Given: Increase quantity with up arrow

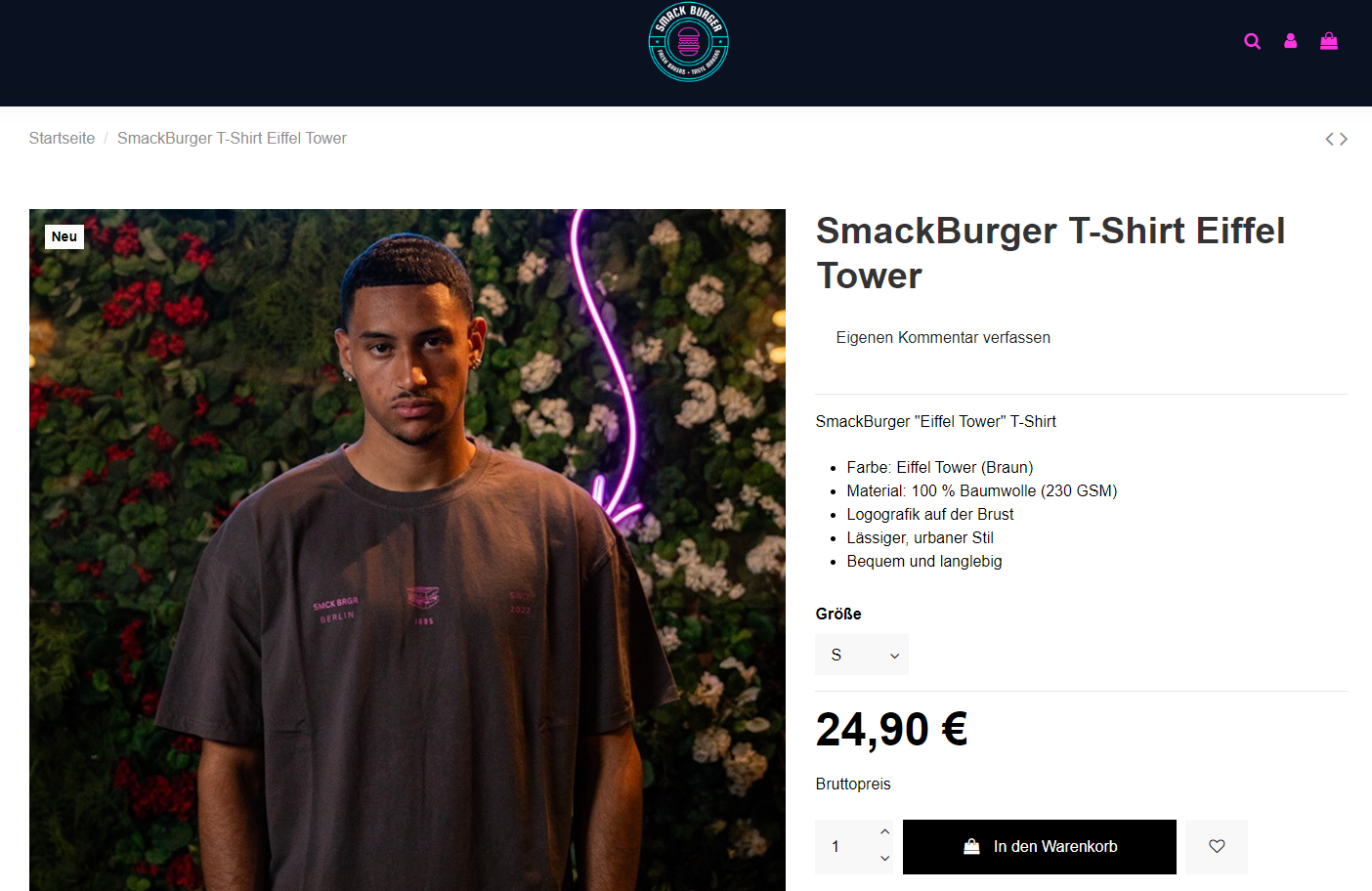Looking at the screenshot, I should (884, 832).
